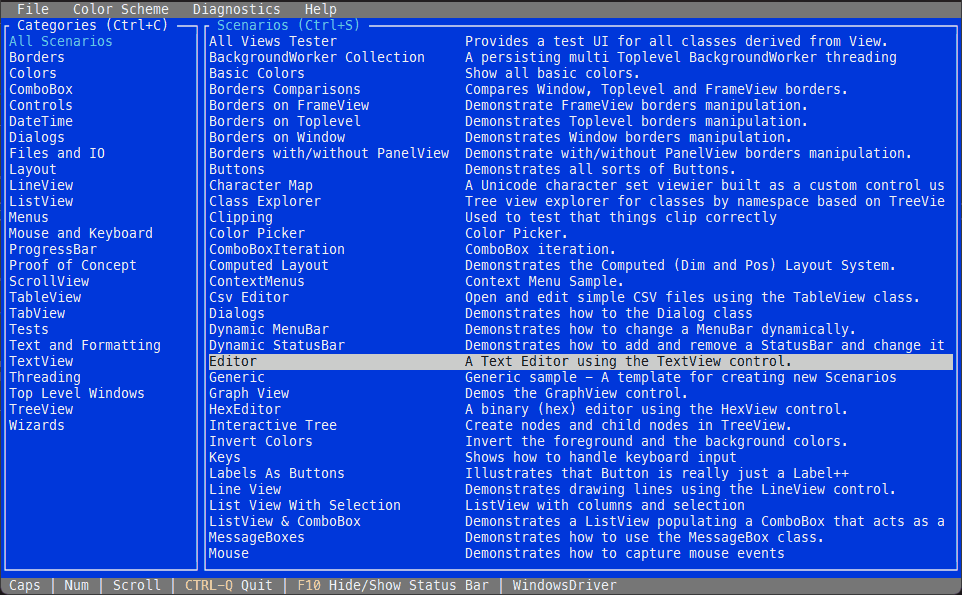Select the Clipping scenario
This screenshot has width=962, height=595.
tap(240, 217)
